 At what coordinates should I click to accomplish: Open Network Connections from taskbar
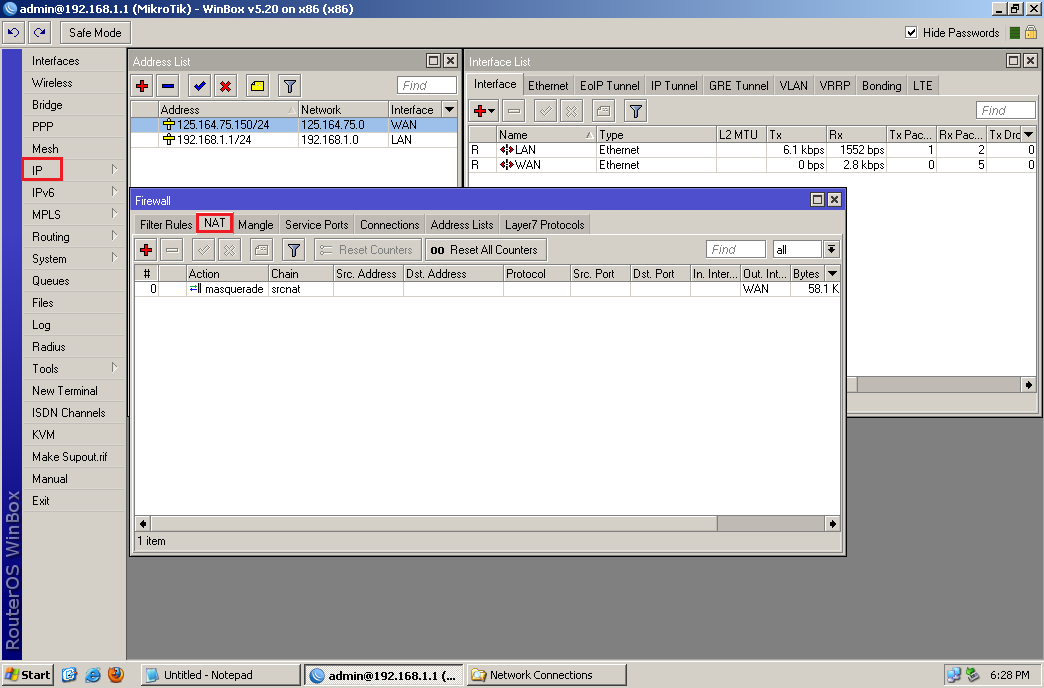click(546, 675)
